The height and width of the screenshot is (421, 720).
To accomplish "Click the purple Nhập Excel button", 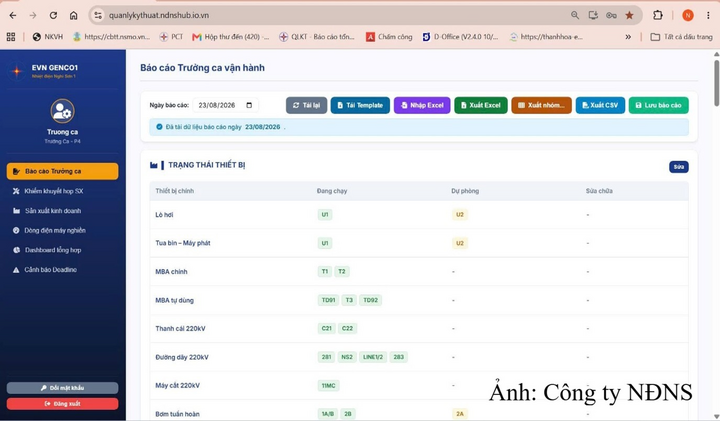I will coord(422,105).
